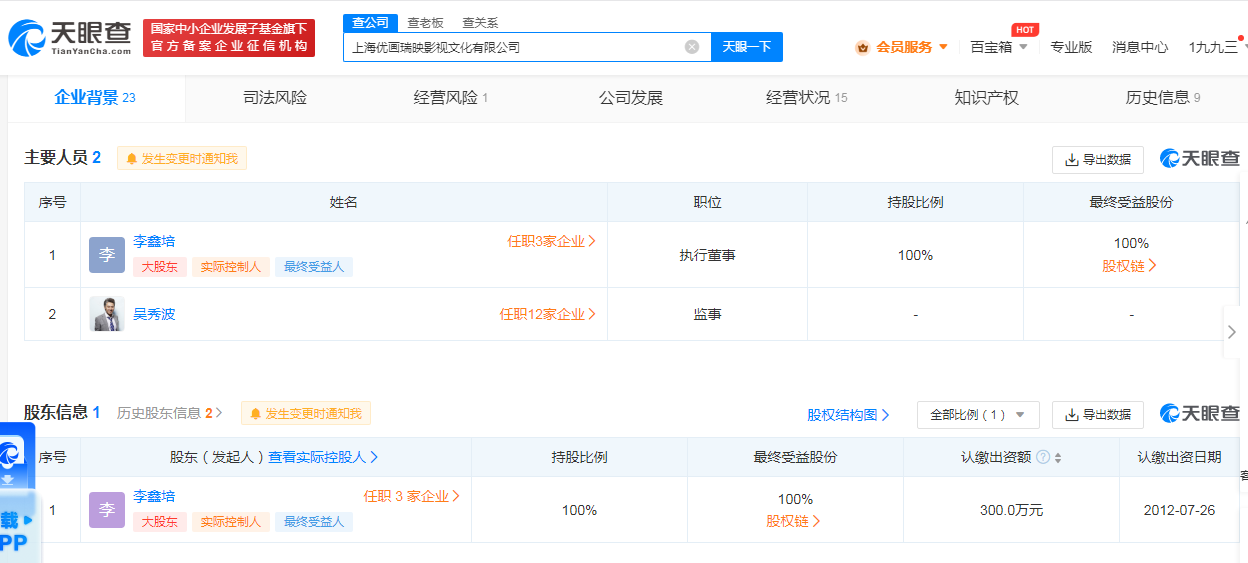This screenshot has width=1248, height=563.
Task: Clear the search box with the X icon
Action: click(x=692, y=47)
